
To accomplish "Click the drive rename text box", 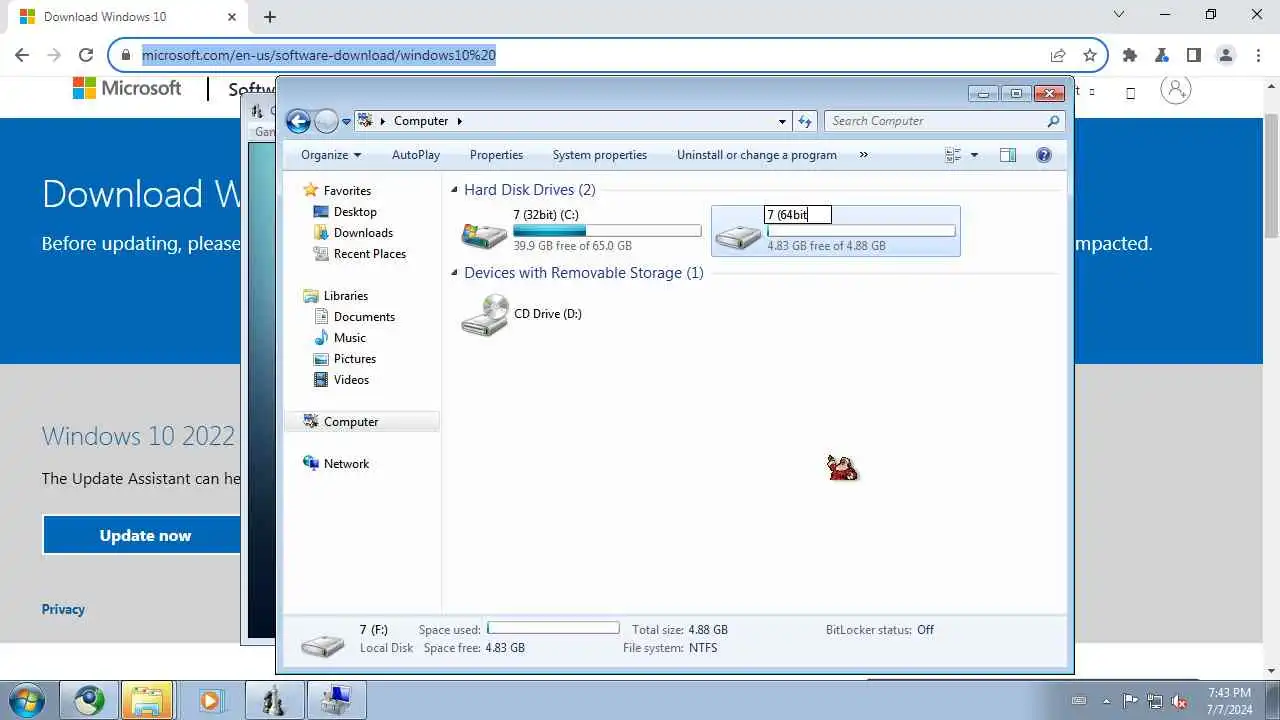I will (x=798, y=215).
